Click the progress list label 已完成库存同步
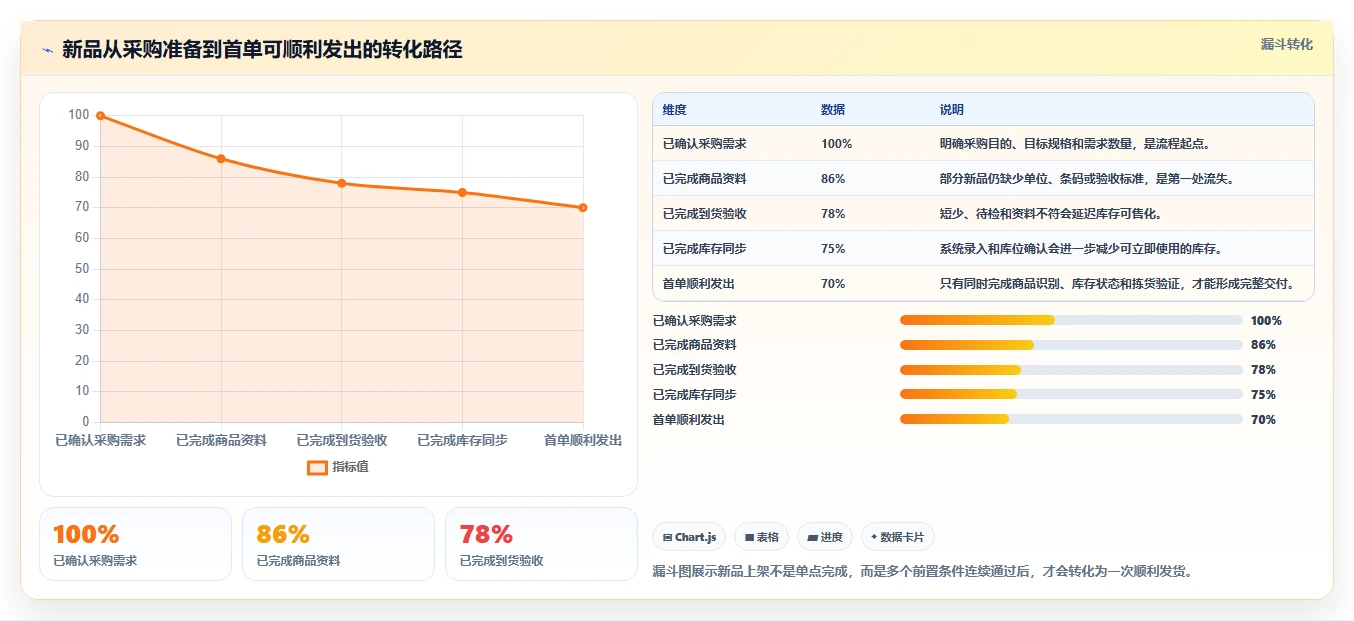Image resolution: width=1354 pixels, height=621 pixels. click(x=694, y=395)
